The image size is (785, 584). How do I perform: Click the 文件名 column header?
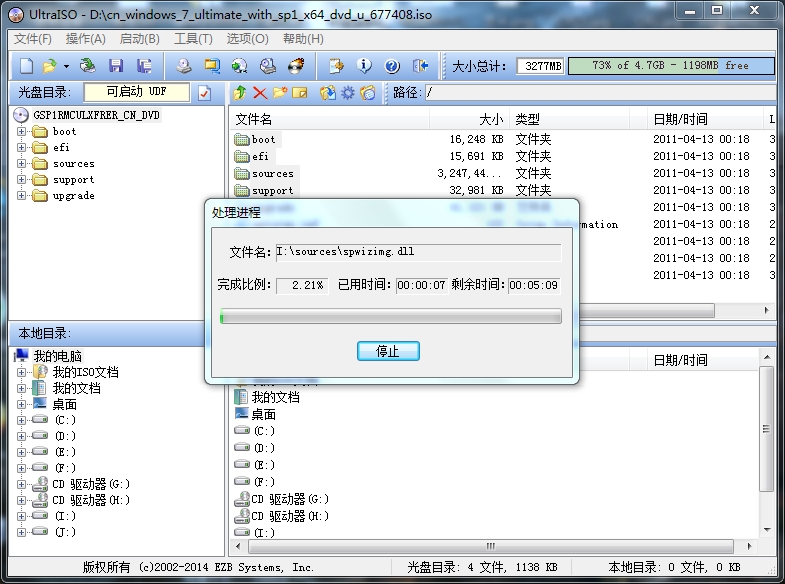point(330,119)
